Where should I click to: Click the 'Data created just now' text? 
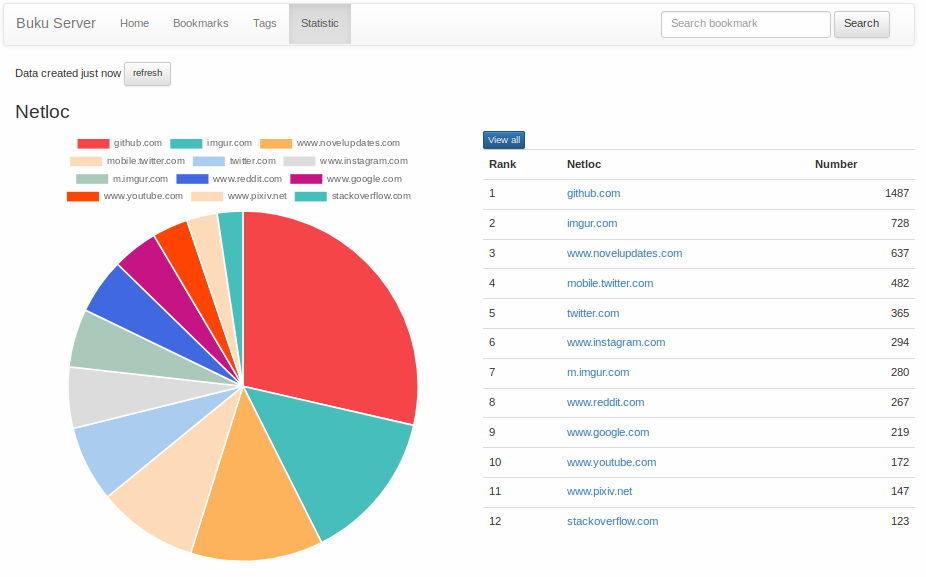pos(68,73)
